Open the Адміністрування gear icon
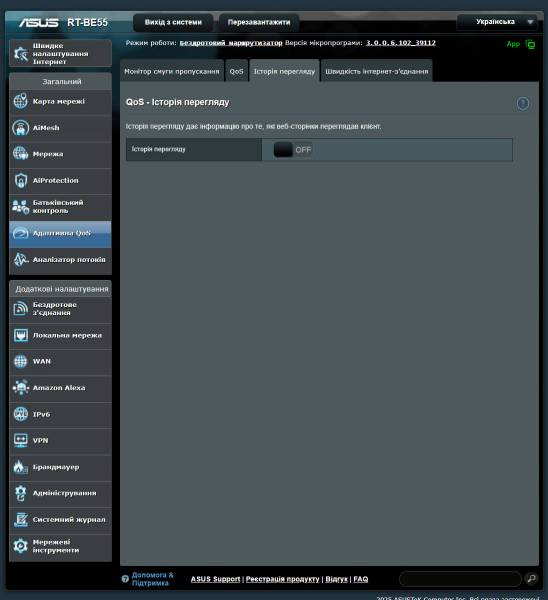 (21, 493)
